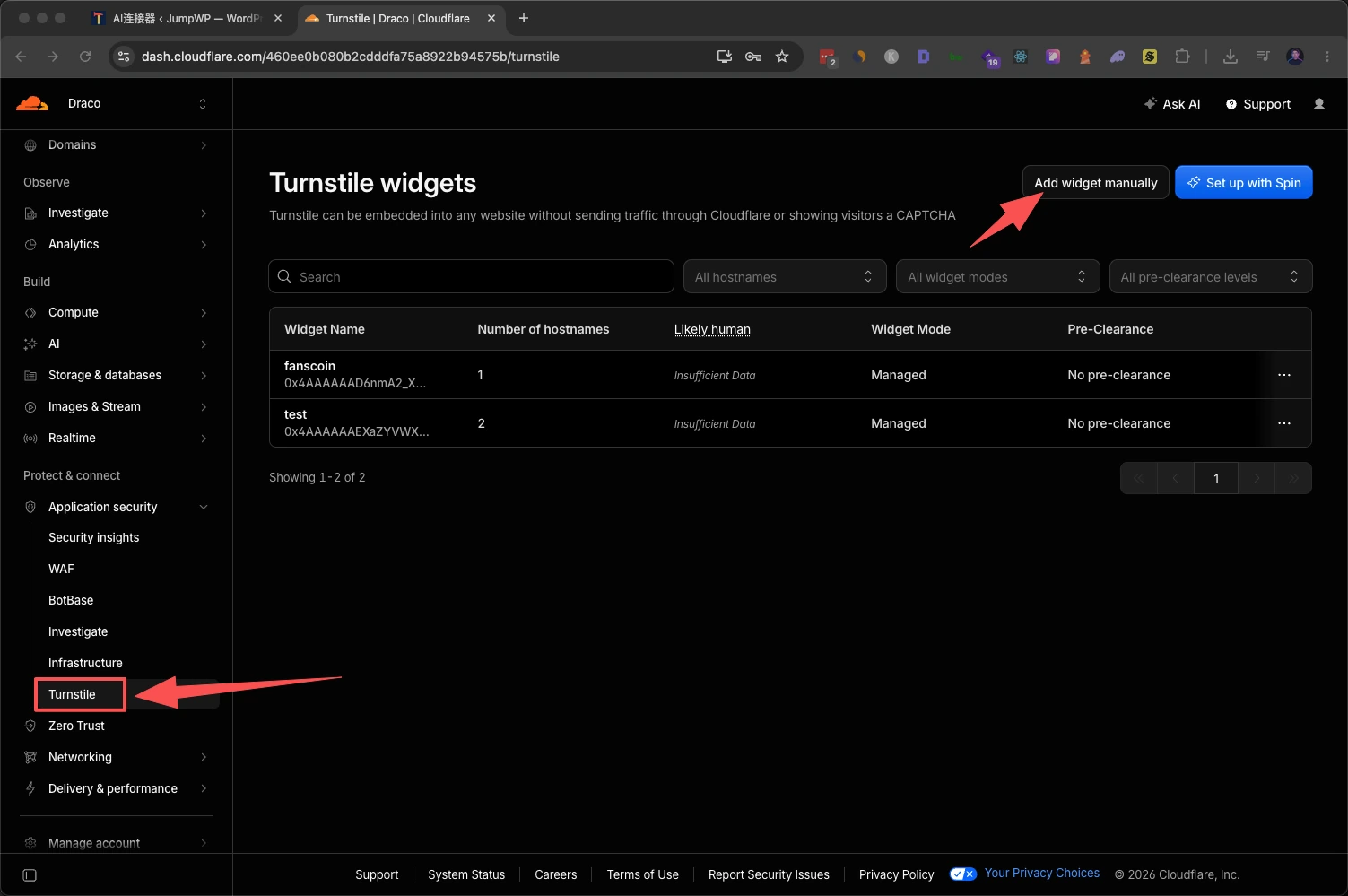Reload the page

[85, 57]
